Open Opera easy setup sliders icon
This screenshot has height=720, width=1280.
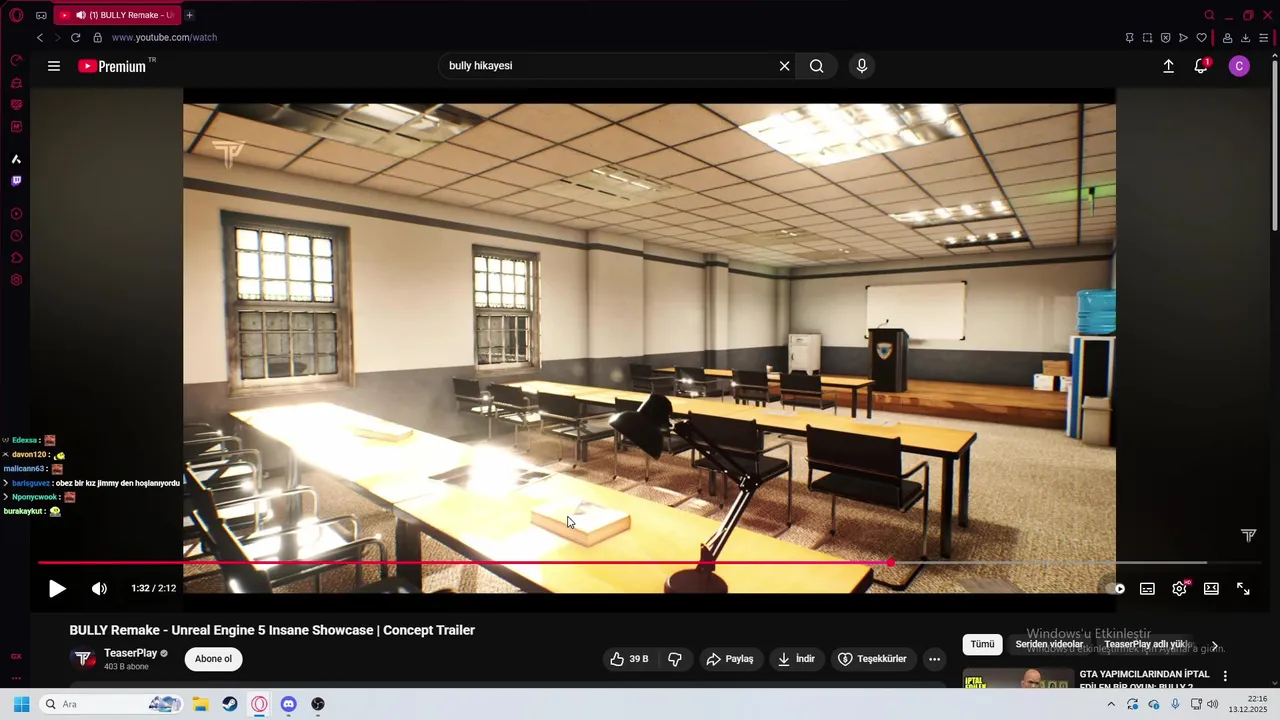coord(1264,38)
